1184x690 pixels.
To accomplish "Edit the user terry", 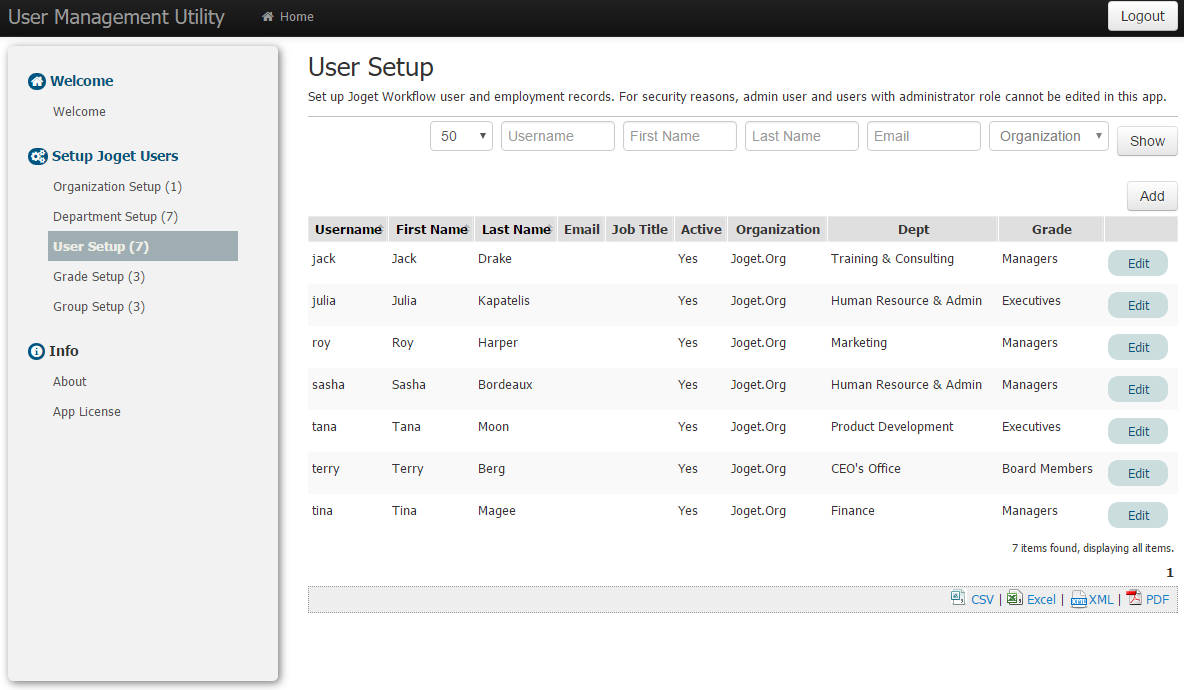I will [1137, 474].
